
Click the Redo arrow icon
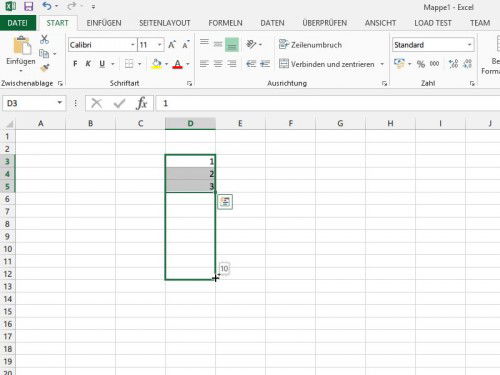click(x=71, y=6)
